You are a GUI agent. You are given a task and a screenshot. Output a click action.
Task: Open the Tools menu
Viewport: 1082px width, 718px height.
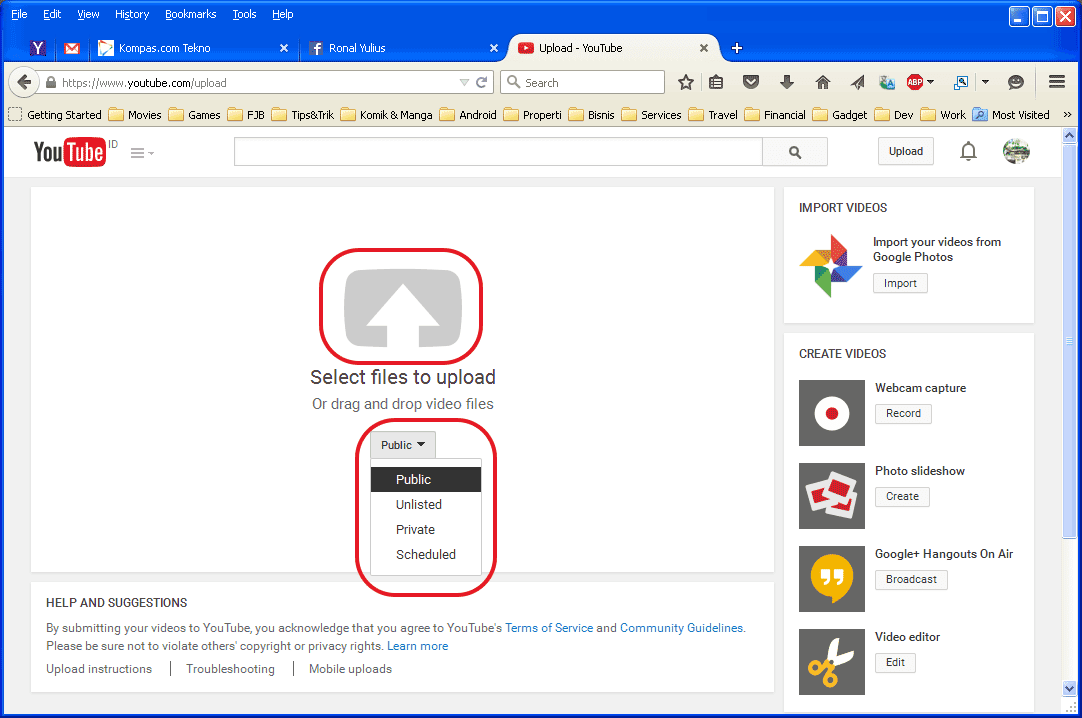coord(244,14)
